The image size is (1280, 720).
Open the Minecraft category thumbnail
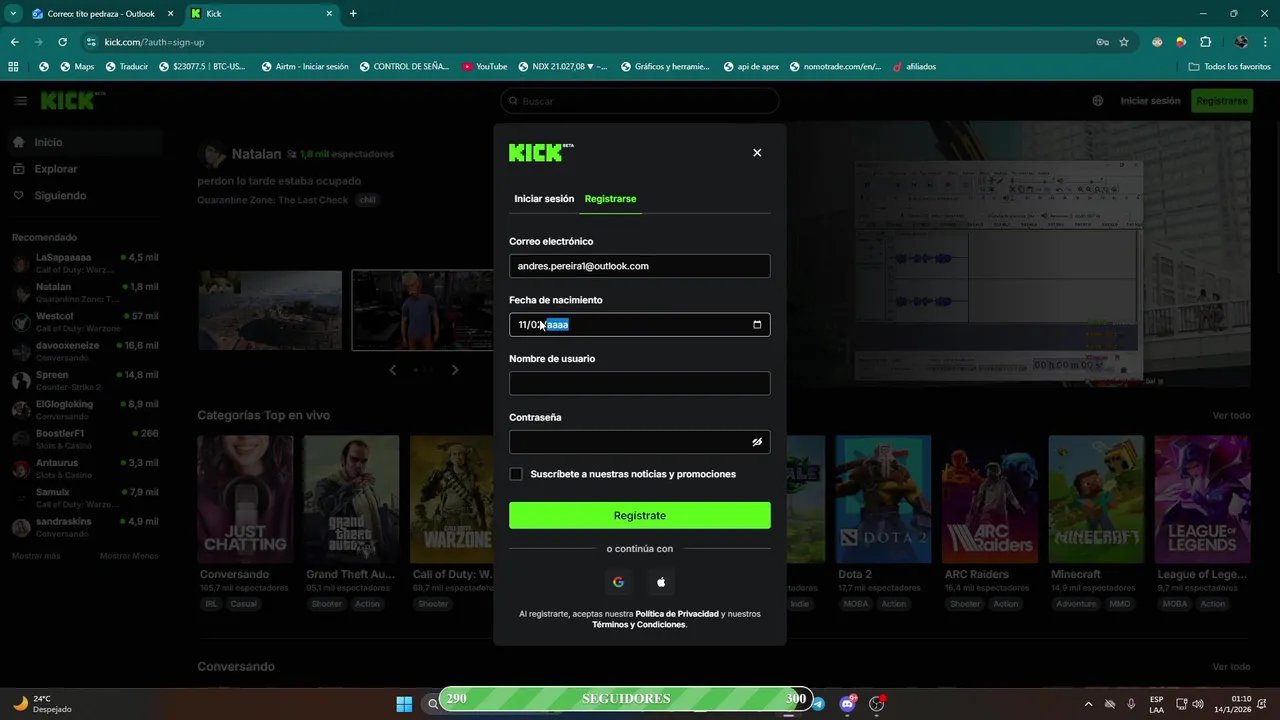(1096, 499)
